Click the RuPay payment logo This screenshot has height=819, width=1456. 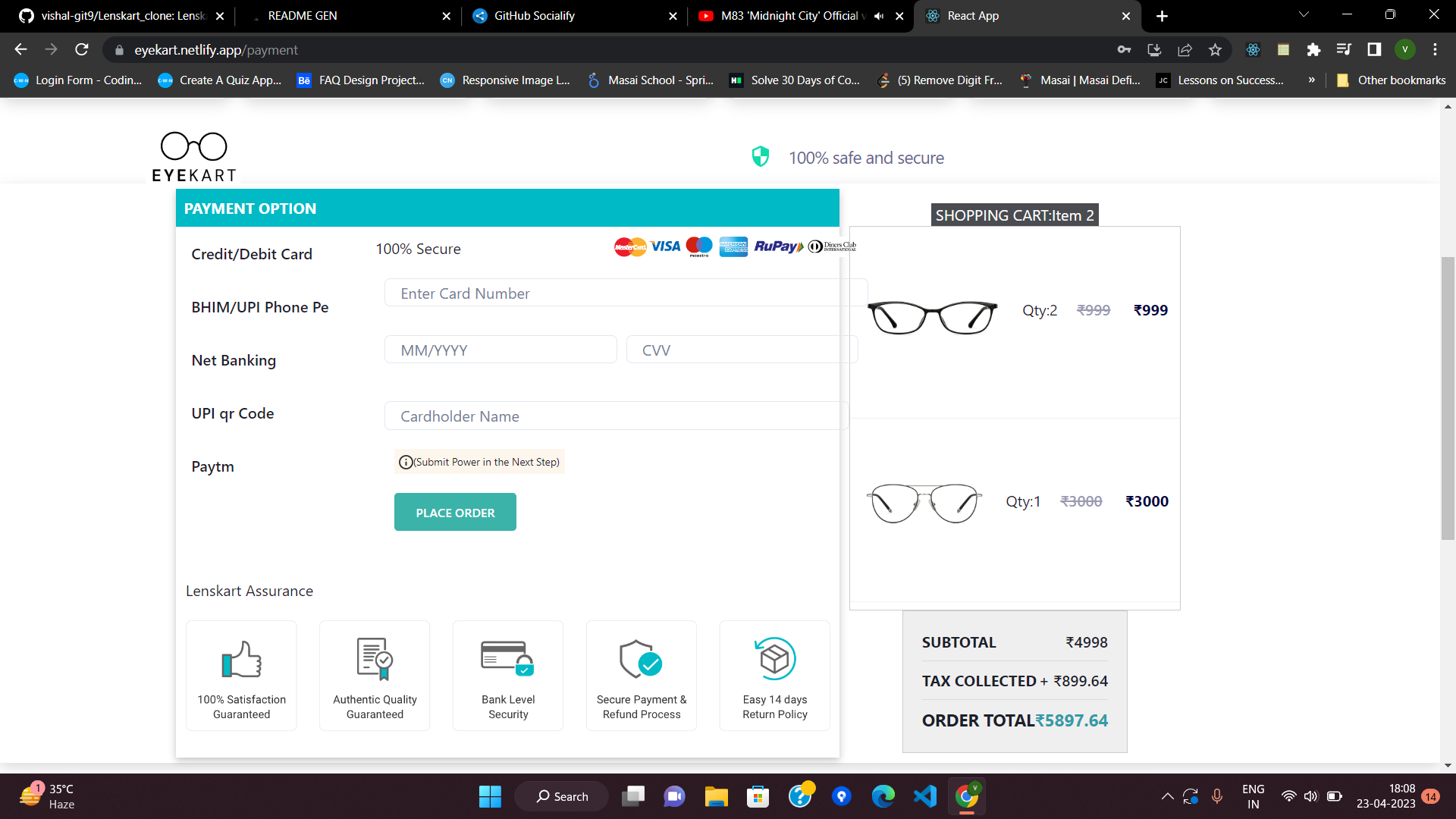(x=778, y=246)
